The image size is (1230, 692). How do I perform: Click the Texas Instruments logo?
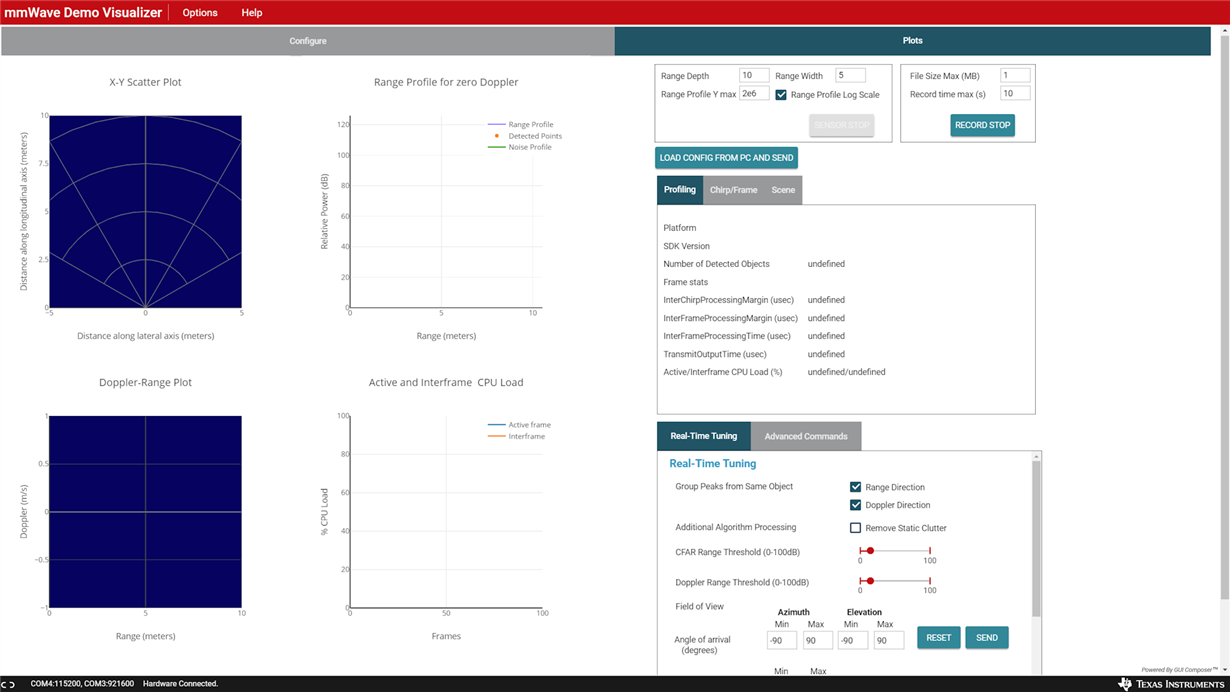[1169, 684]
